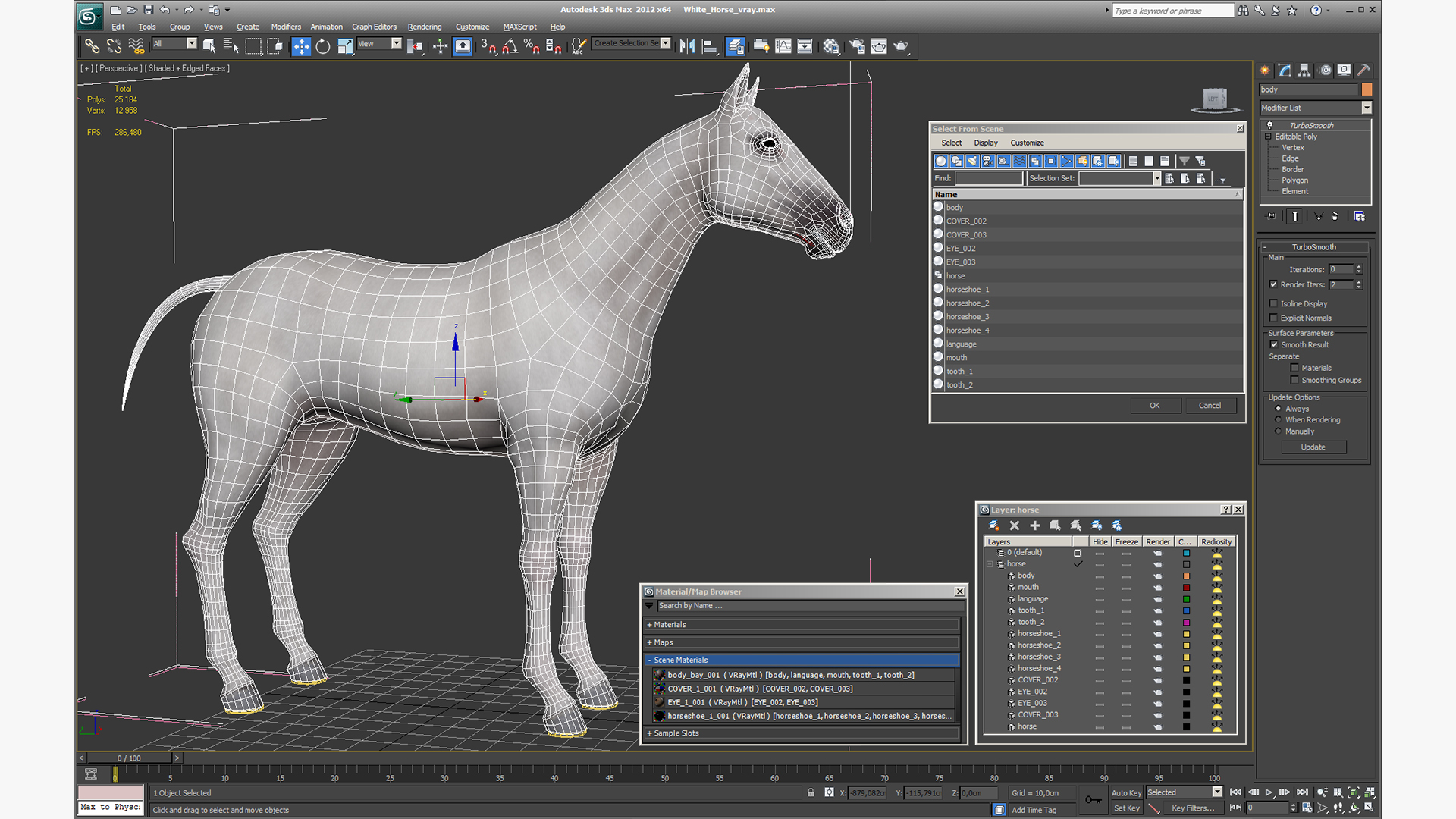The image size is (1456, 819).
Task: Click the body object color swatch
Action: tap(1367, 89)
